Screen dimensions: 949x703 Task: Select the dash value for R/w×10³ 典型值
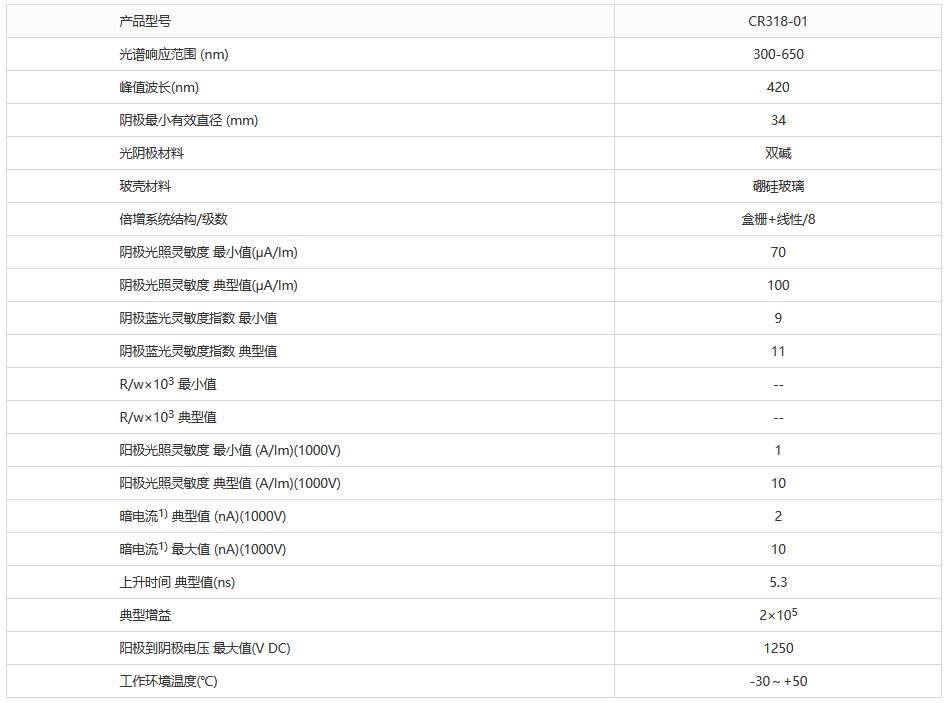778,417
